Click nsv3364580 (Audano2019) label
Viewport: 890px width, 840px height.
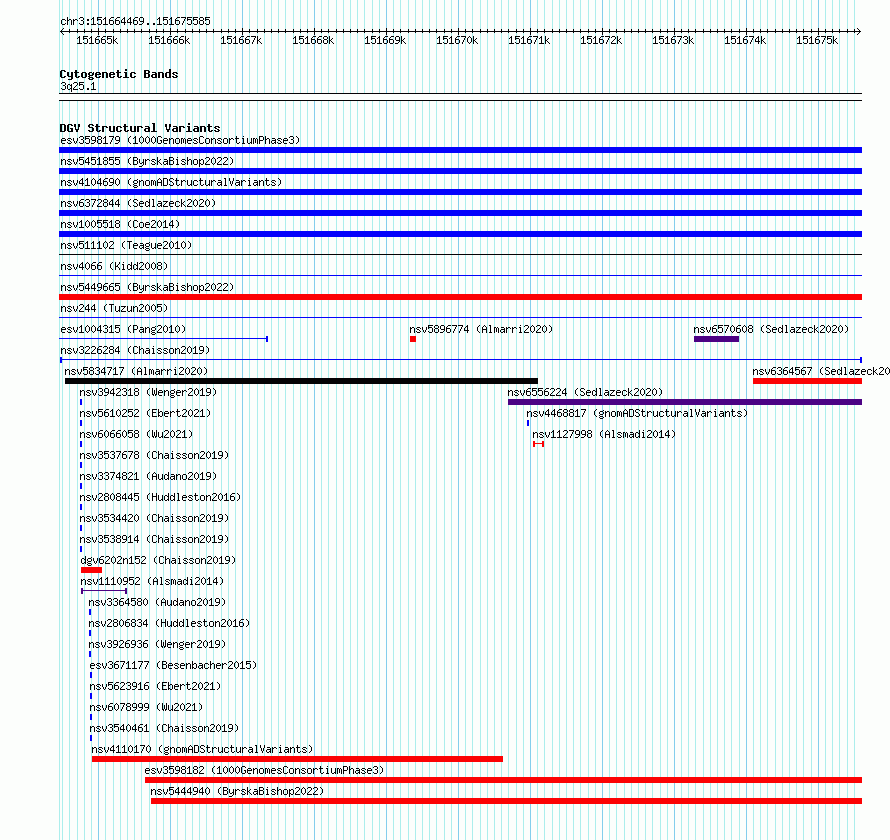click(x=157, y=602)
